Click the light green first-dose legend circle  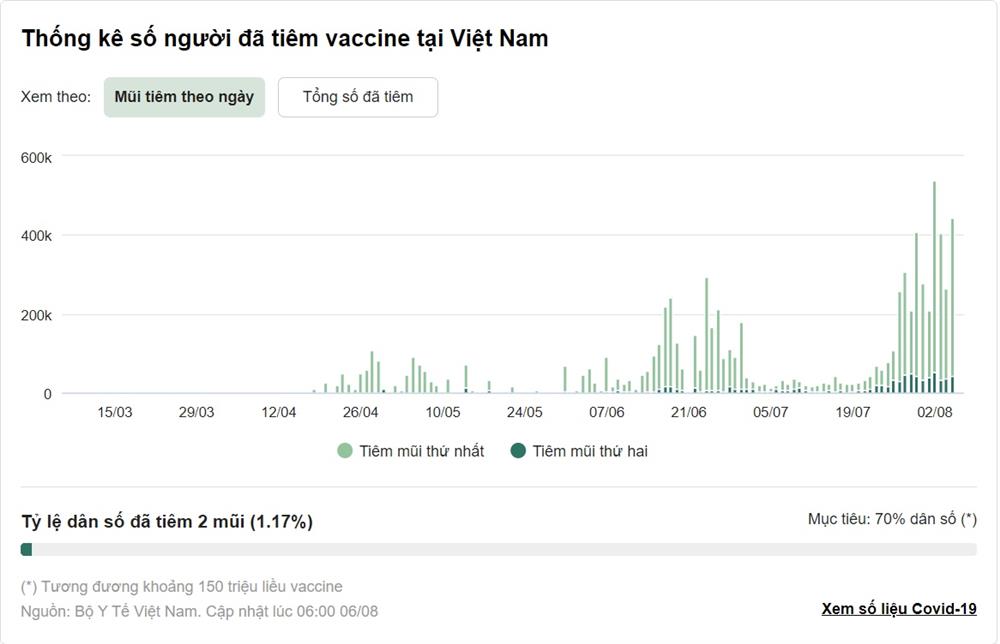345,451
